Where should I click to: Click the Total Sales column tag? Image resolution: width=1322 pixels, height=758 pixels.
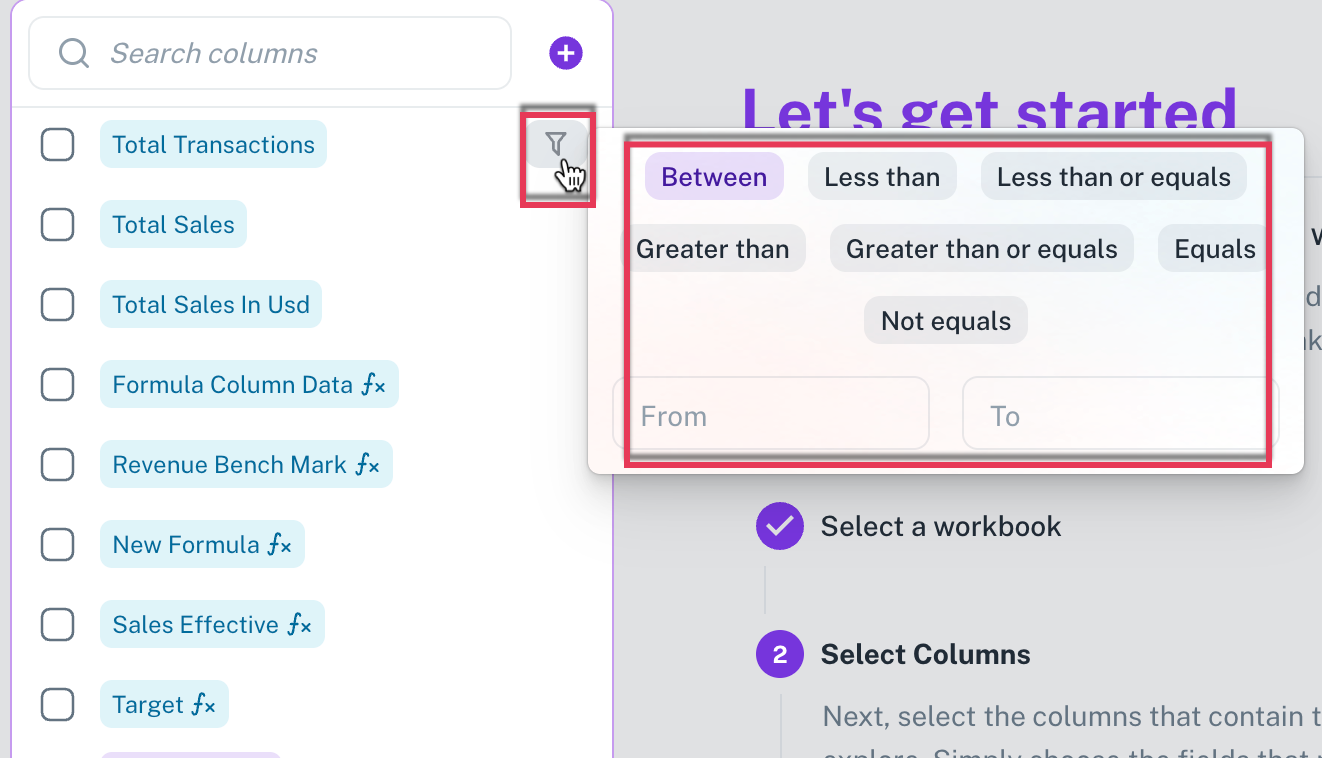[173, 224]
